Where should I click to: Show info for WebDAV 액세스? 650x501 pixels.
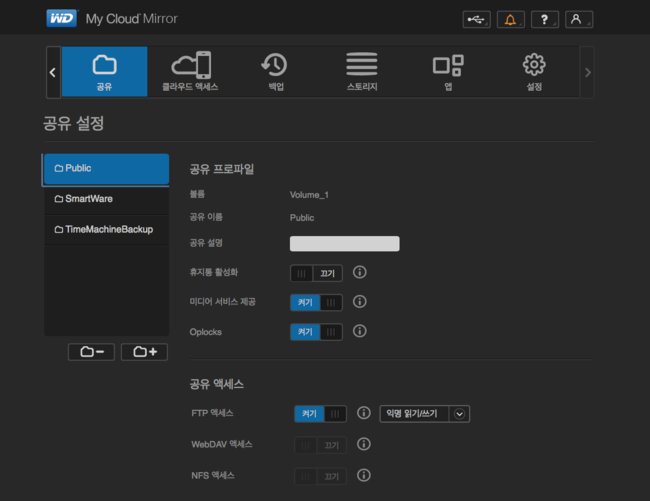click(364, 444)
